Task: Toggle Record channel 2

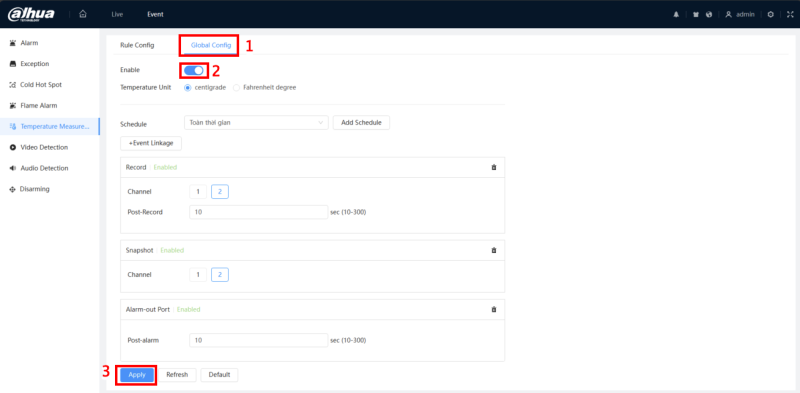Action: pyautogui.click(x=220, y=192)
